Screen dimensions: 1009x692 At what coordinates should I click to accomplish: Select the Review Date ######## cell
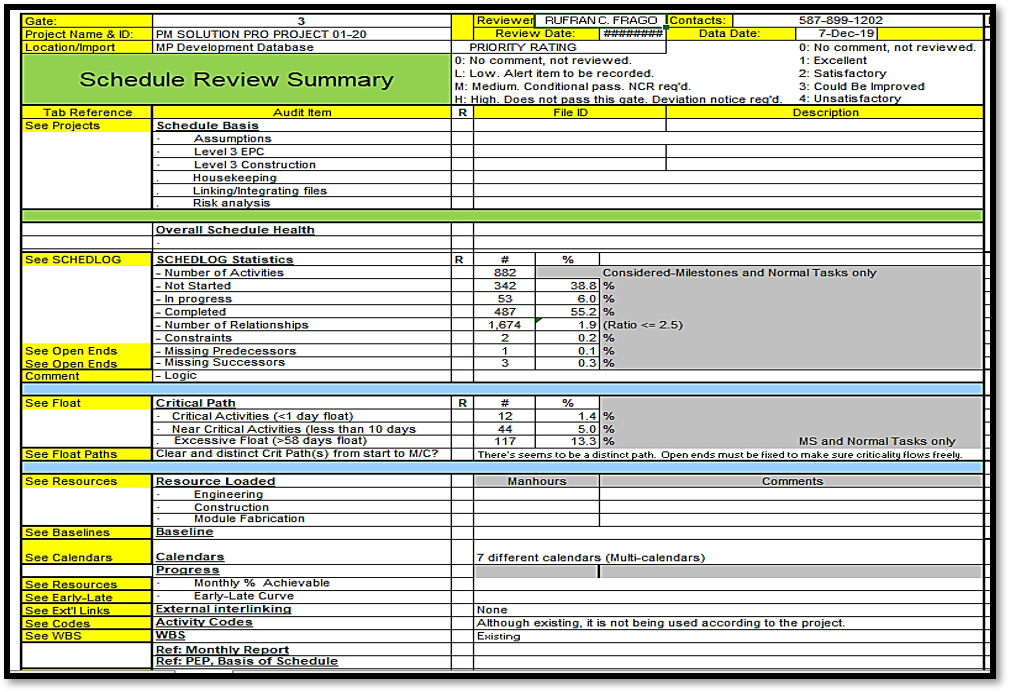click(x=633, y=33)
